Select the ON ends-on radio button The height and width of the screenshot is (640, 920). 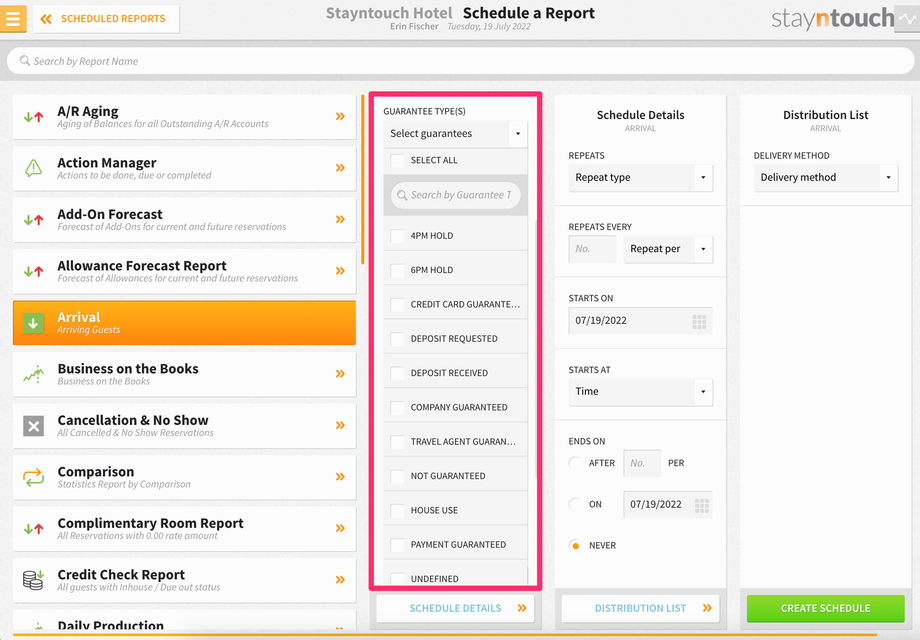tap(576, 504)
